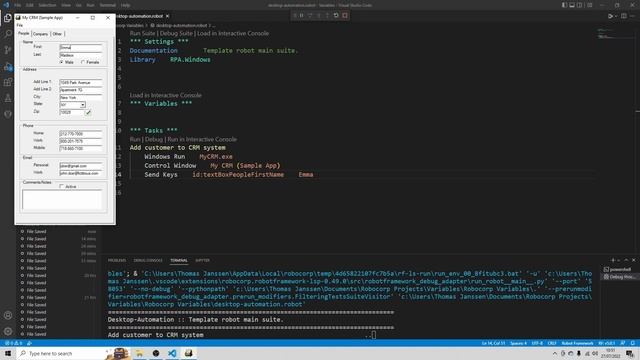640x360 pixels.
Task: Click the UTF-8 encoding in status bar
Action: (x=537, y=343)
